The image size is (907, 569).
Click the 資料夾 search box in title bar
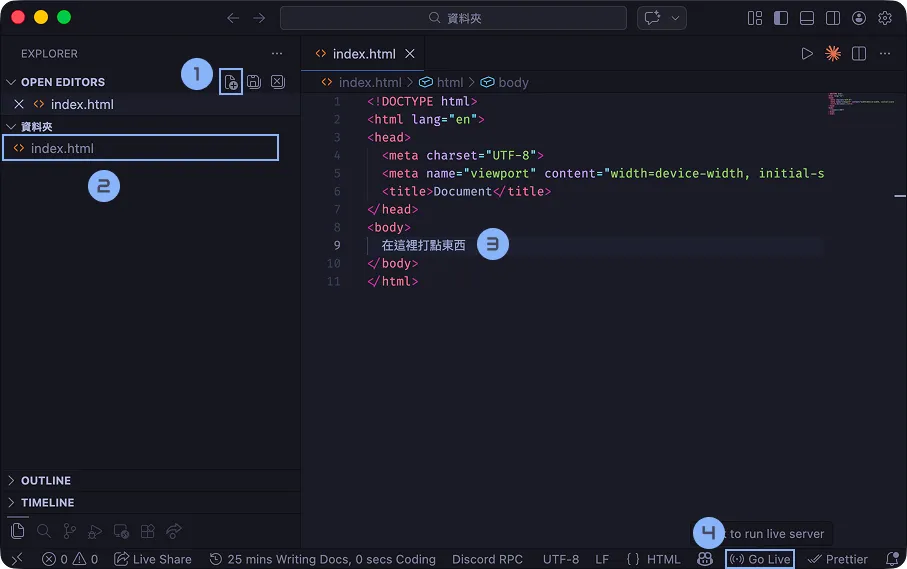453,18
